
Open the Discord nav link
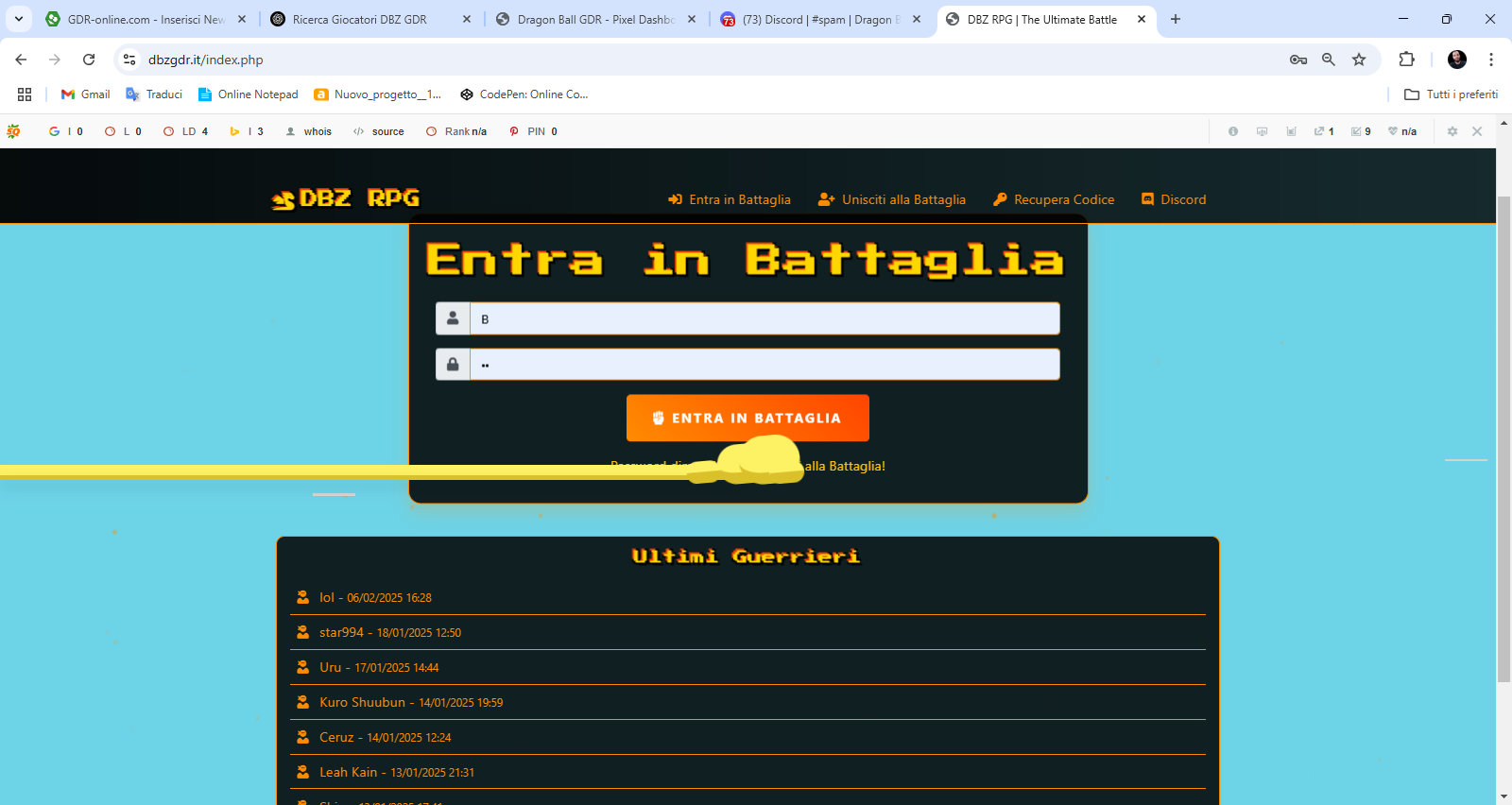point(1174,199)
